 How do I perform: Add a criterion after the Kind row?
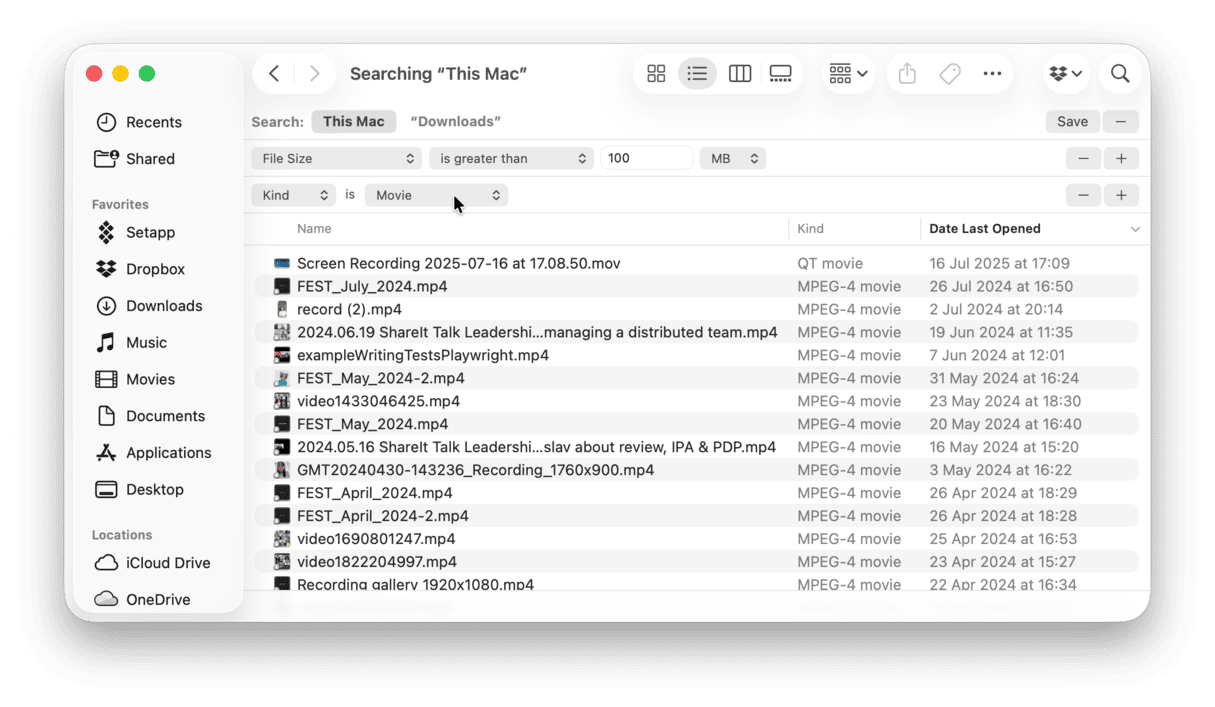tap(1121, 195)
